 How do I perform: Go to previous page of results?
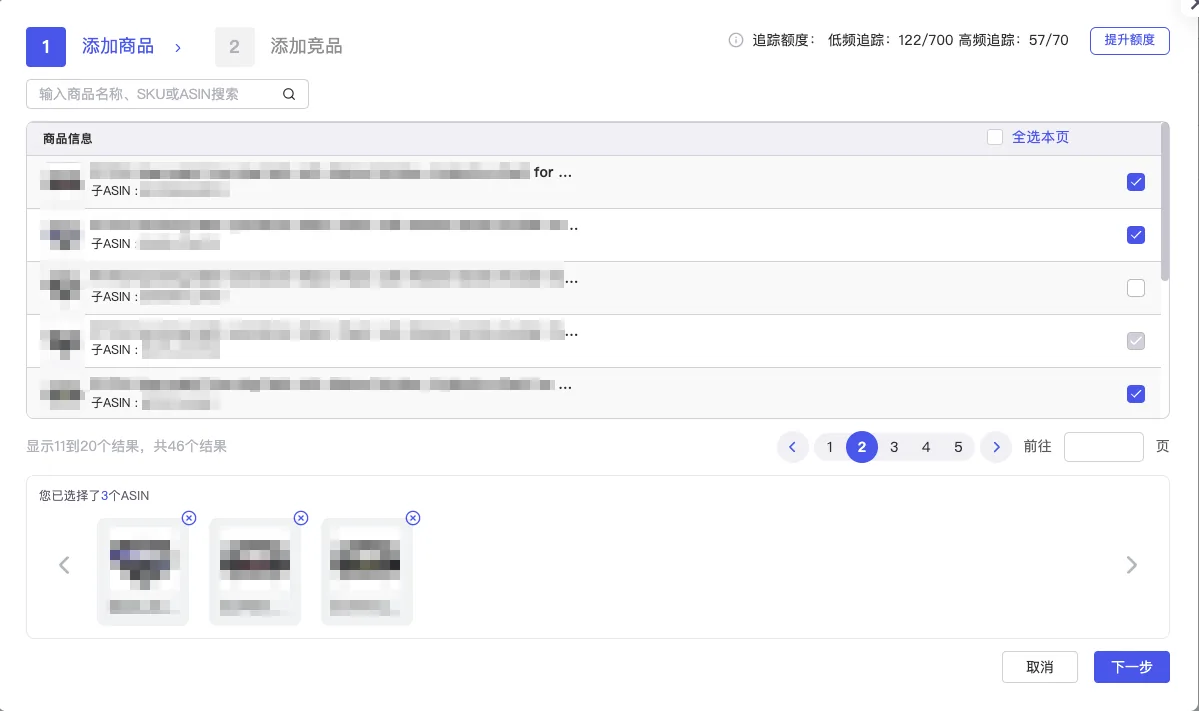(x=793, y=447)
